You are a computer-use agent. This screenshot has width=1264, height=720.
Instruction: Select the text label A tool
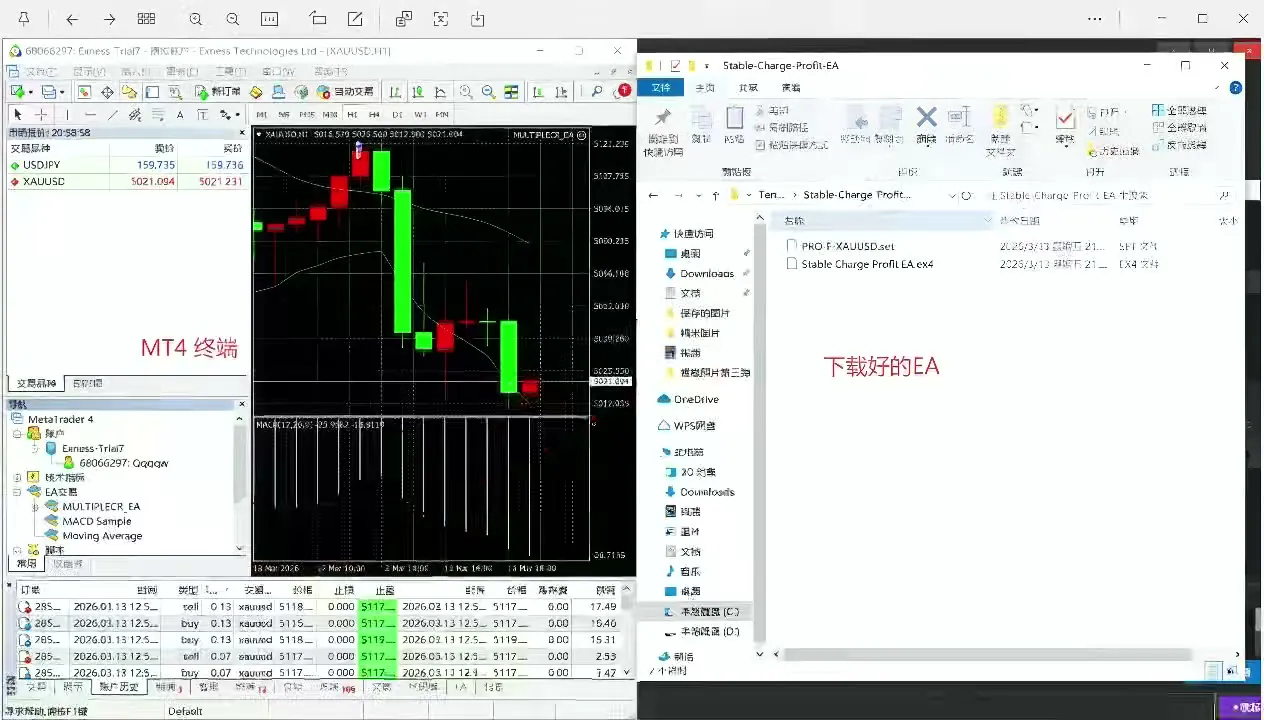click(180, 115)
